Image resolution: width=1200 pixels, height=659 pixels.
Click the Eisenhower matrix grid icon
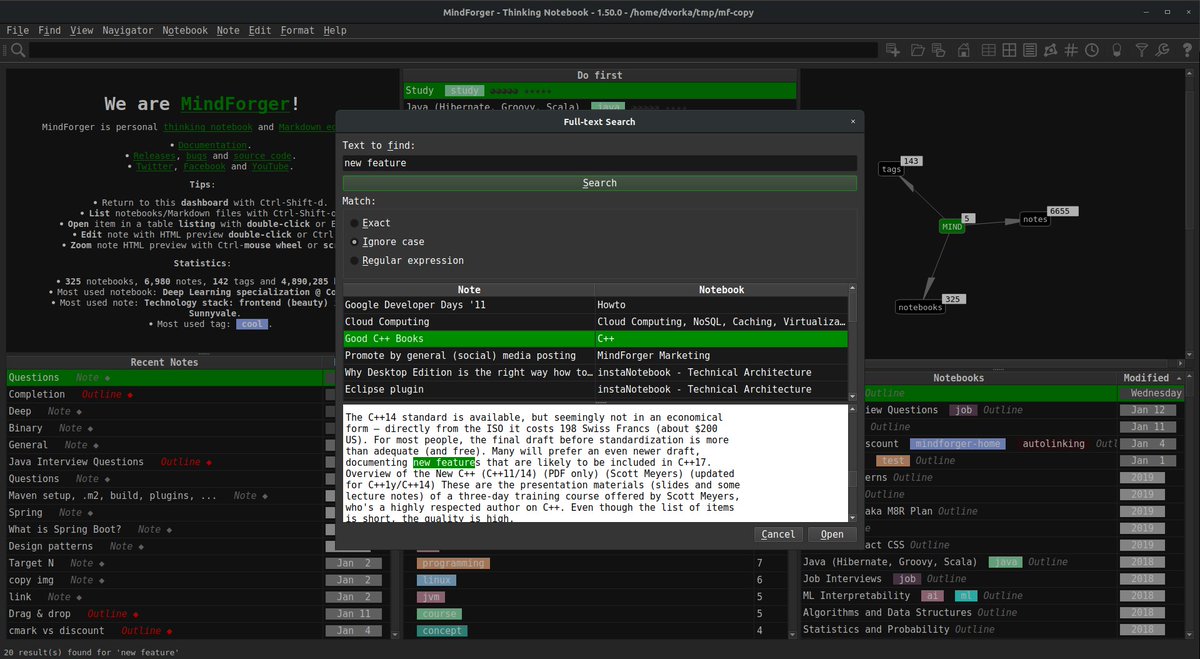coord(1009,50)
